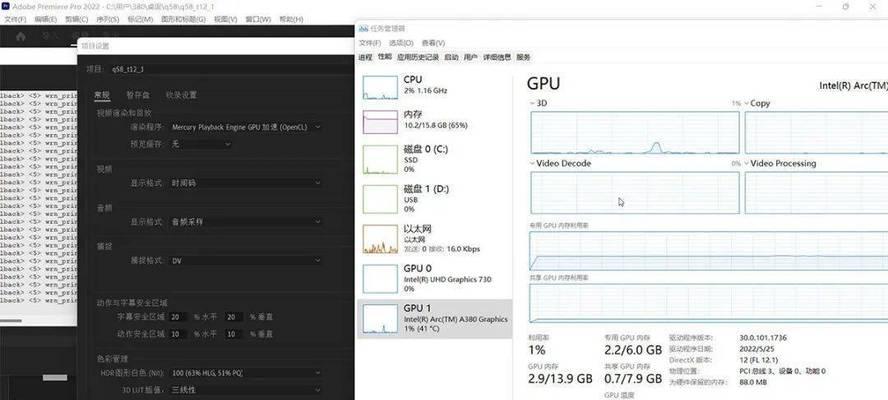Open 3D graph engine selector
The width and height of the screenshot is (888, 400).
(539, 103)
